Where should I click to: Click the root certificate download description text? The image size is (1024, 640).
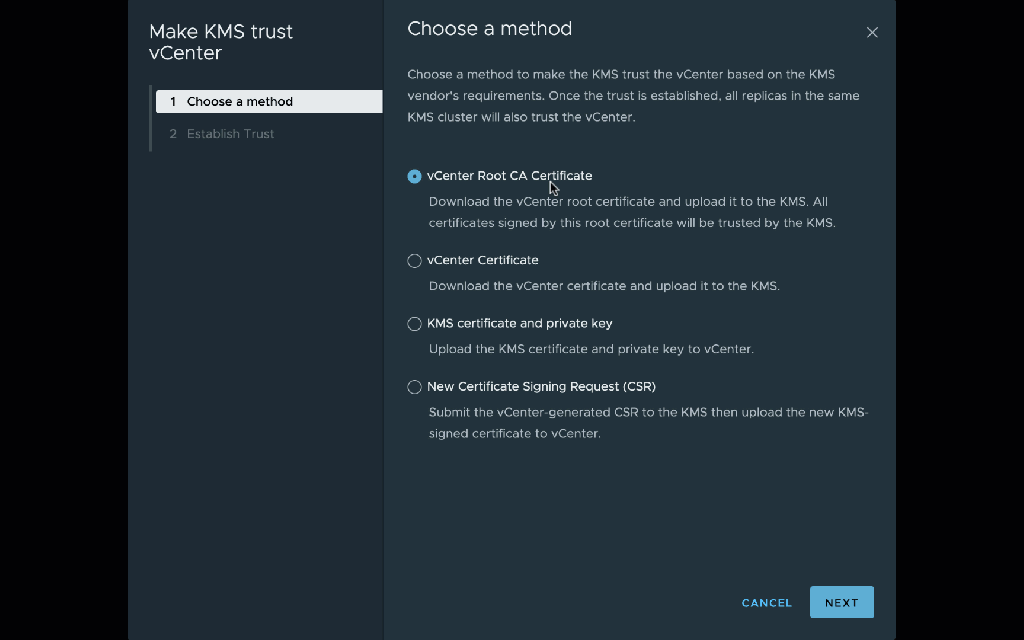[x=631, y=212]
